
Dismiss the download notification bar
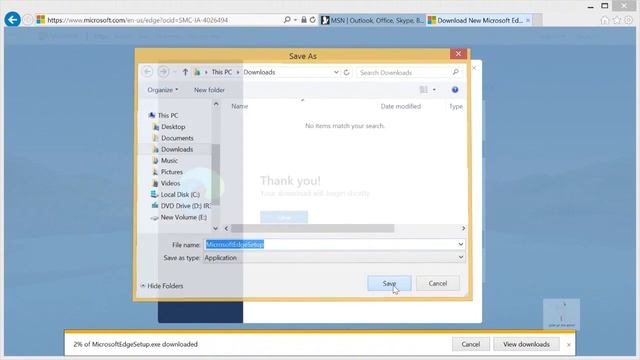click(x=569, y=345)
